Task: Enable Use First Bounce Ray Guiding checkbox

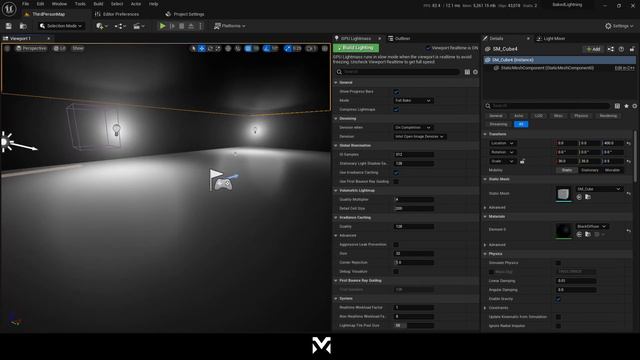Action: coord(396,182)
